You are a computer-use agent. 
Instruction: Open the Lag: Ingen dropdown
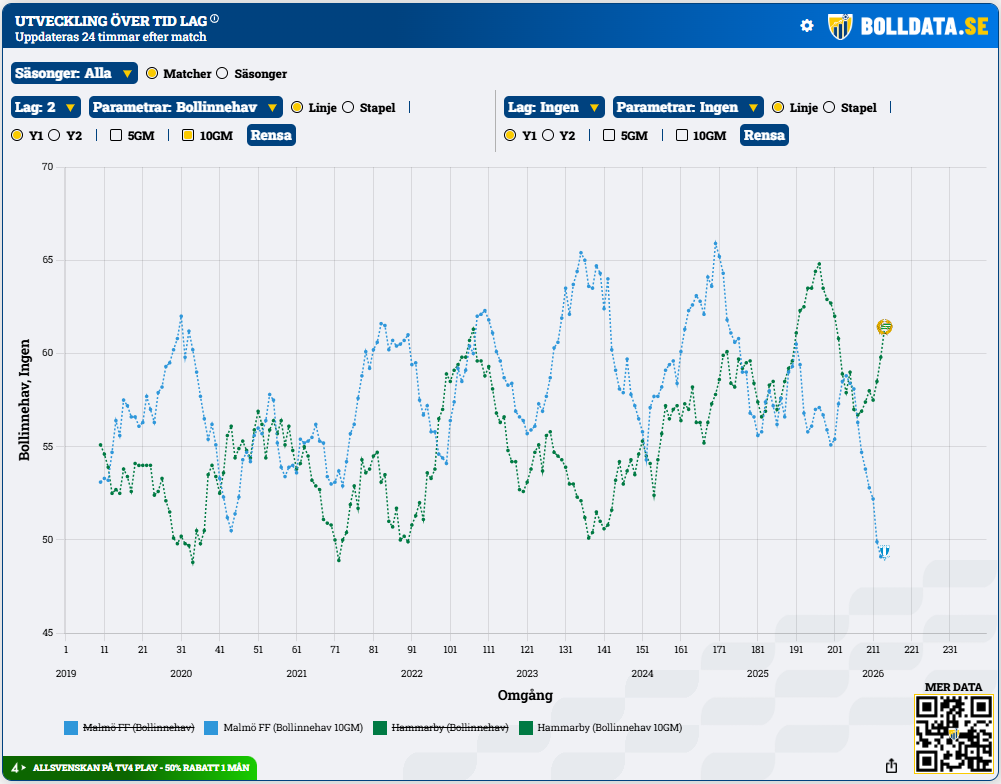point(554,108)
